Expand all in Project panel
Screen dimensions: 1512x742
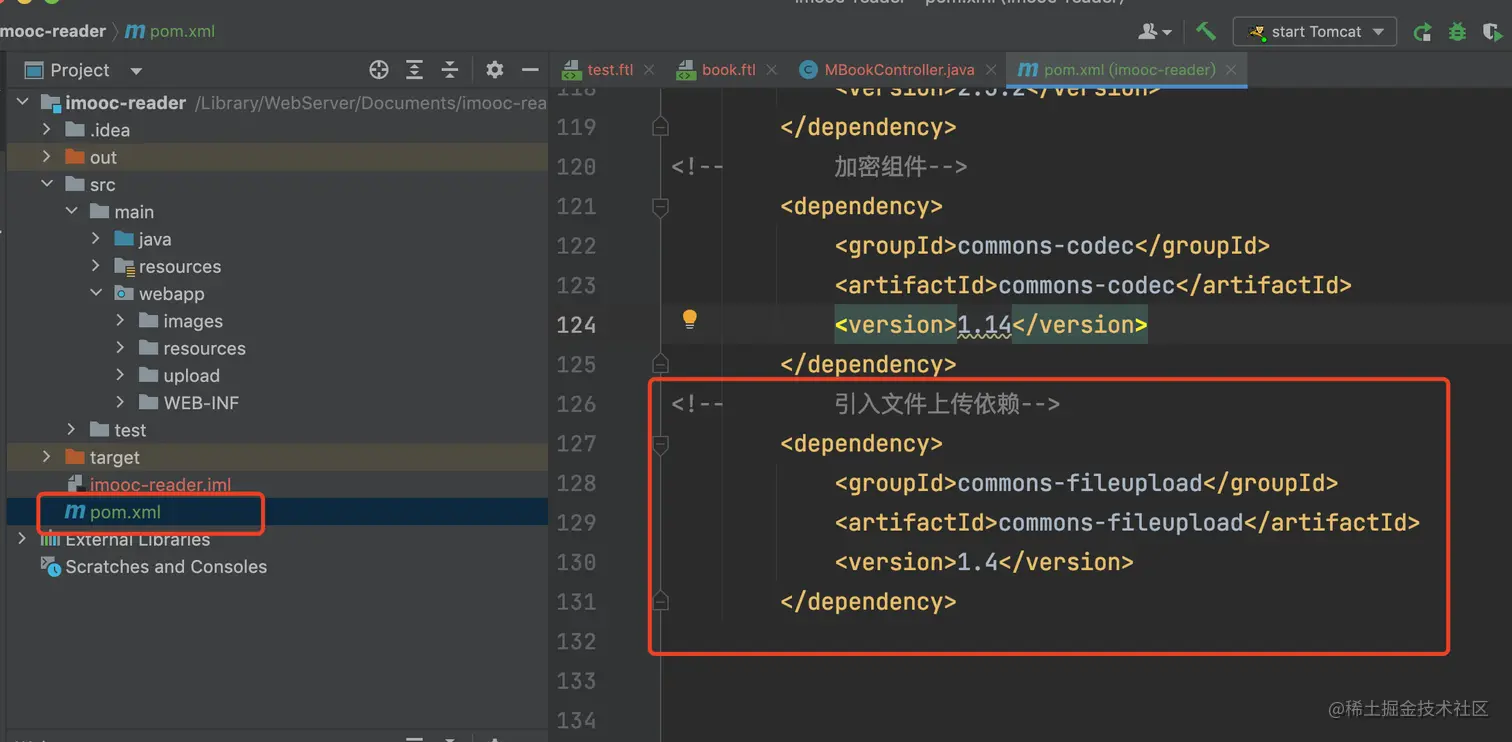click(414, 70)
